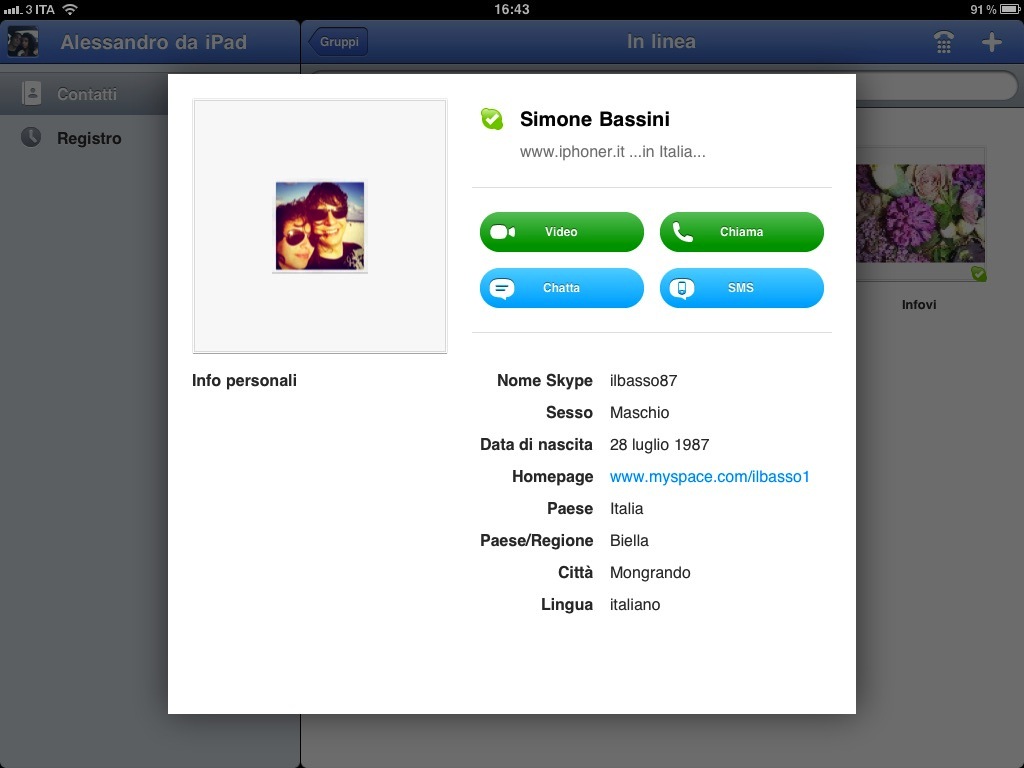Open Registro call history
1024x768 pixels.
[x=84, y=138]
